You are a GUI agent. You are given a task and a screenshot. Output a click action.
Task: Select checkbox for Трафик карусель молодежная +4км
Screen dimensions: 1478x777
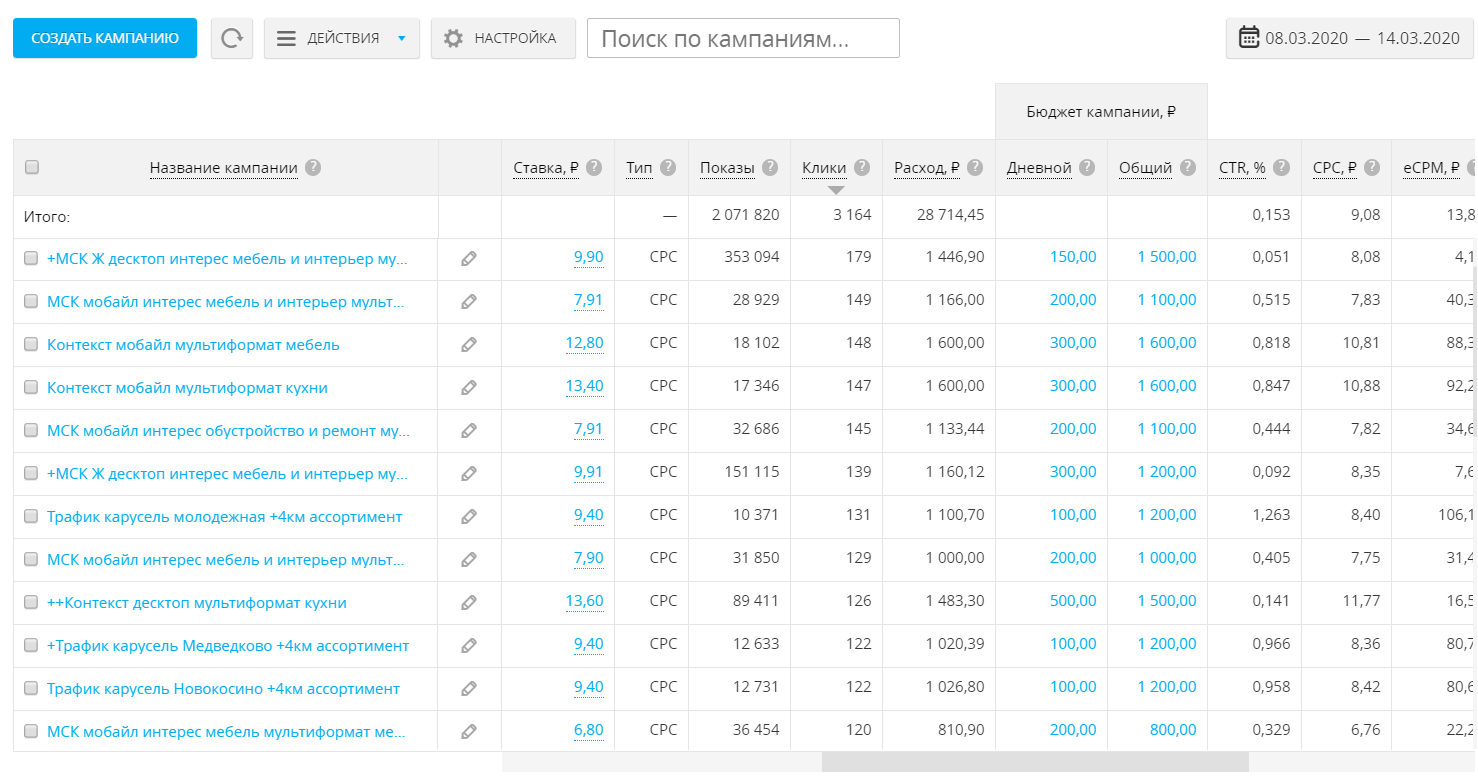click(31, 516)
